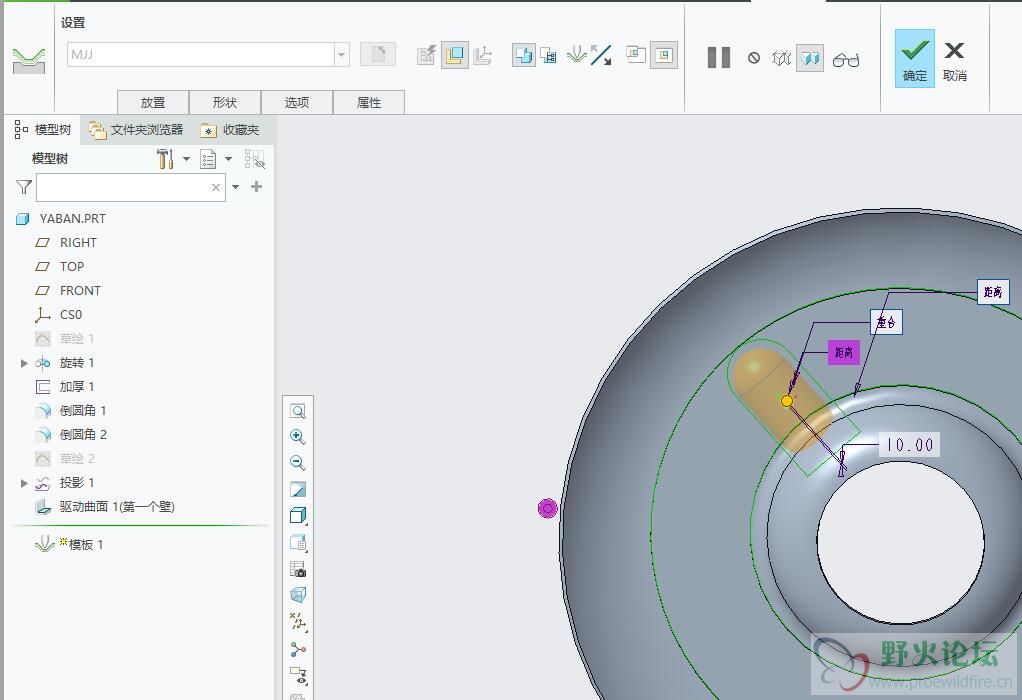Open the model tree settings dropdown arrow
This screenshot has width=1022, height=700.
pos(186,158)
